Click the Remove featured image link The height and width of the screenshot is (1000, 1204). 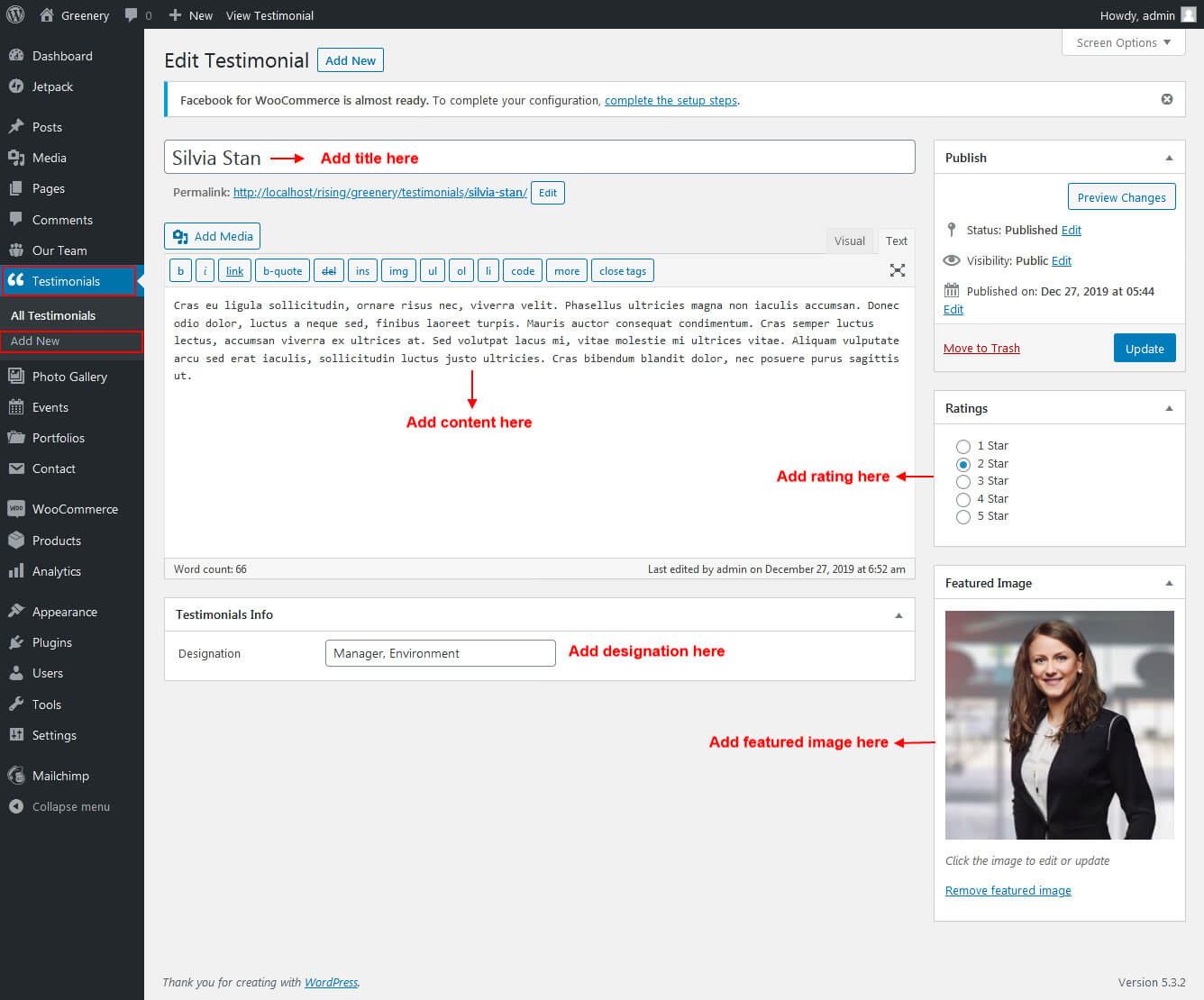coord(1008,891)
